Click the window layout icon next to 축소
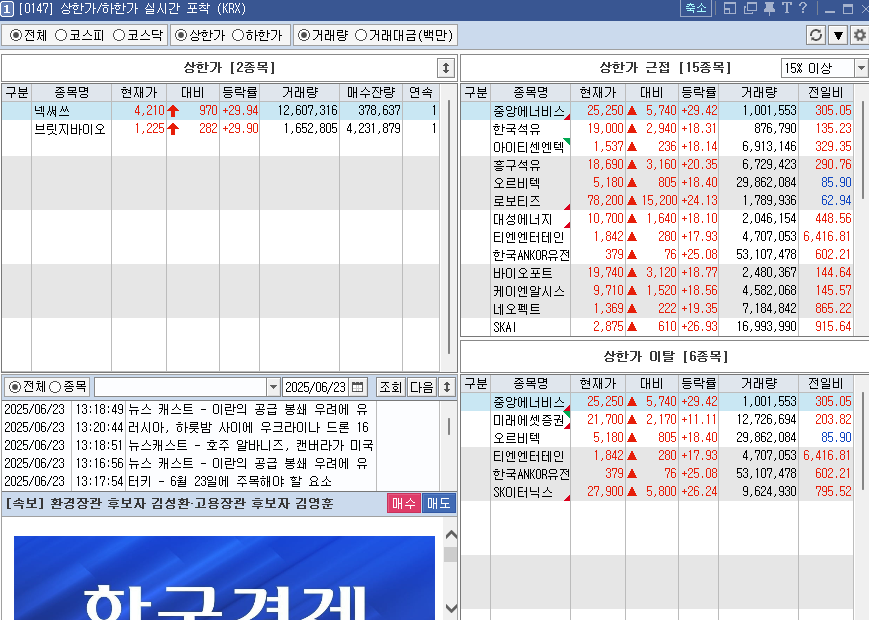The width and height of the screenshot is (869, 620). coord(730,8)
